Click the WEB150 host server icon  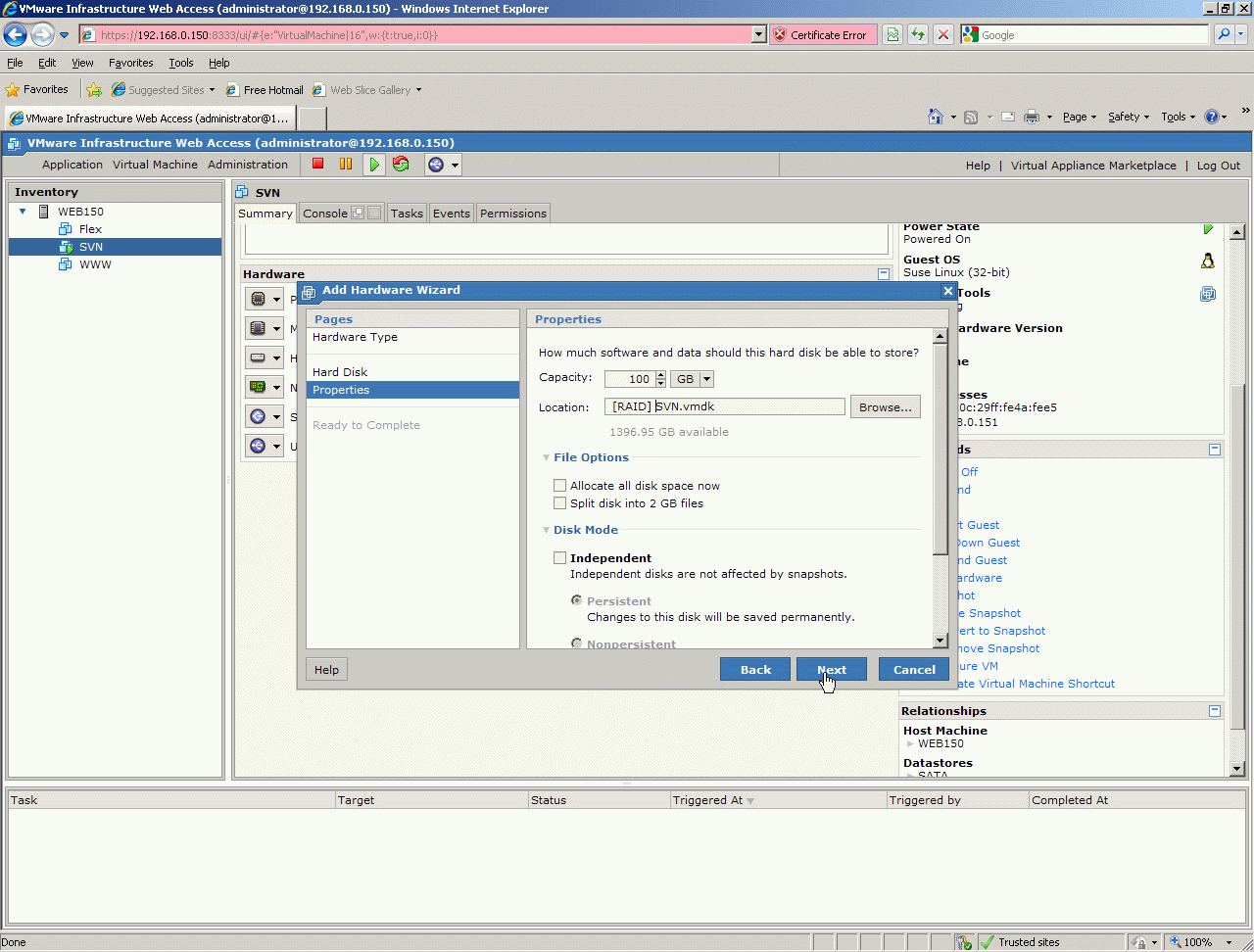[x=44, y=212]
